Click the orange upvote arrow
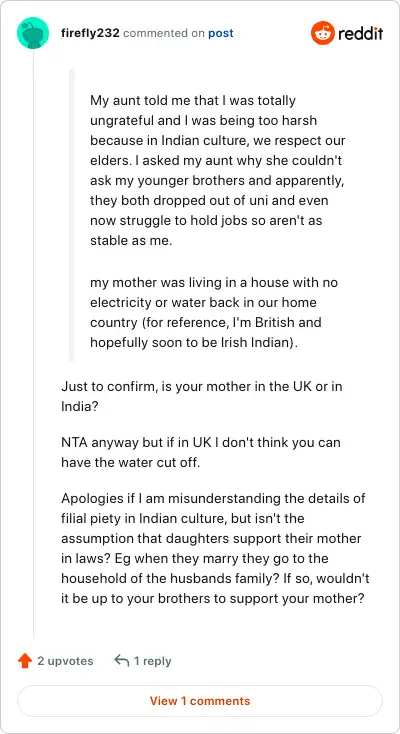Image resolution: width=400 pixels, height=734 pixels. [x=24, y=661]
